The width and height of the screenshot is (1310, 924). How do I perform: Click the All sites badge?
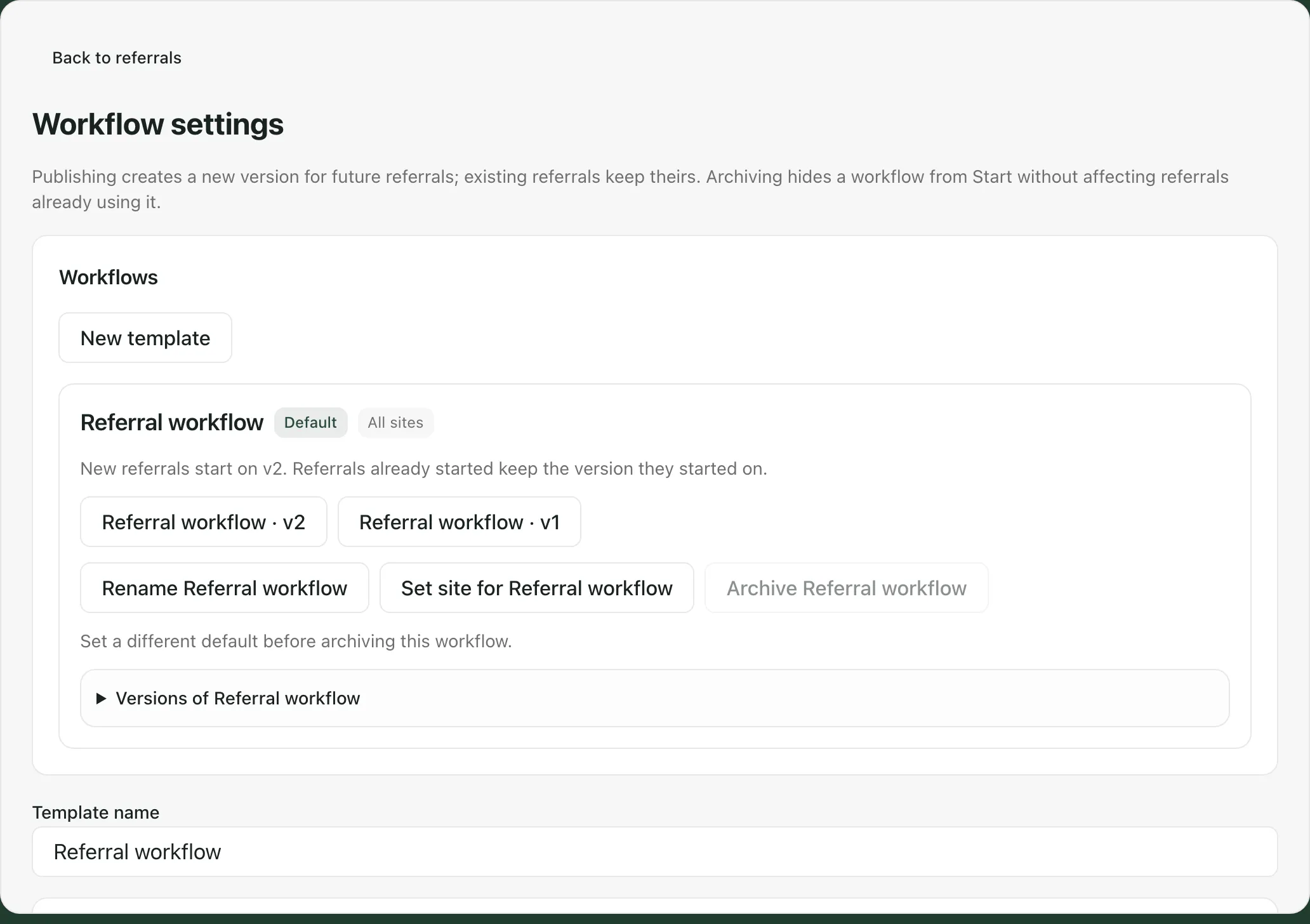pos(395,423)
